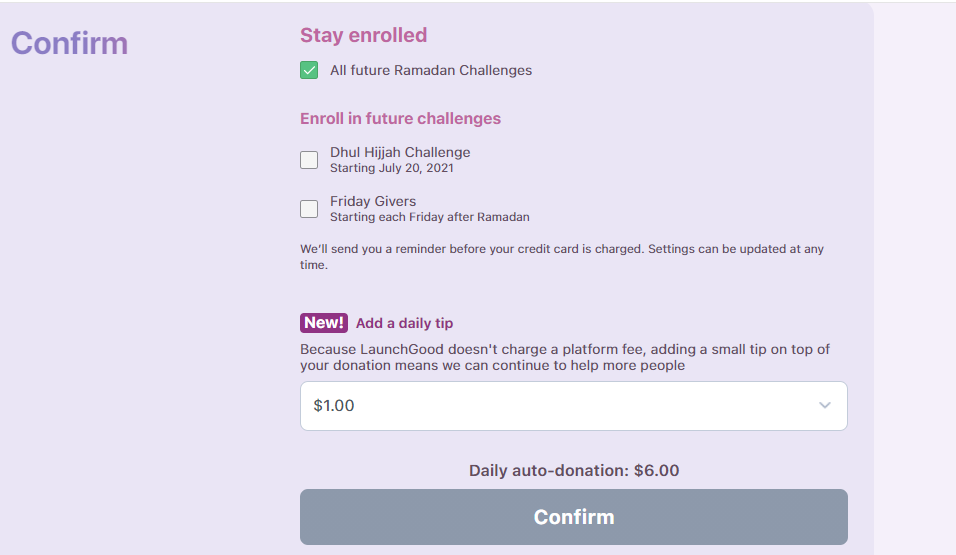Enable the Friday Givers checkbox
The width and height of the screenshot is (956, 555).
309,208
